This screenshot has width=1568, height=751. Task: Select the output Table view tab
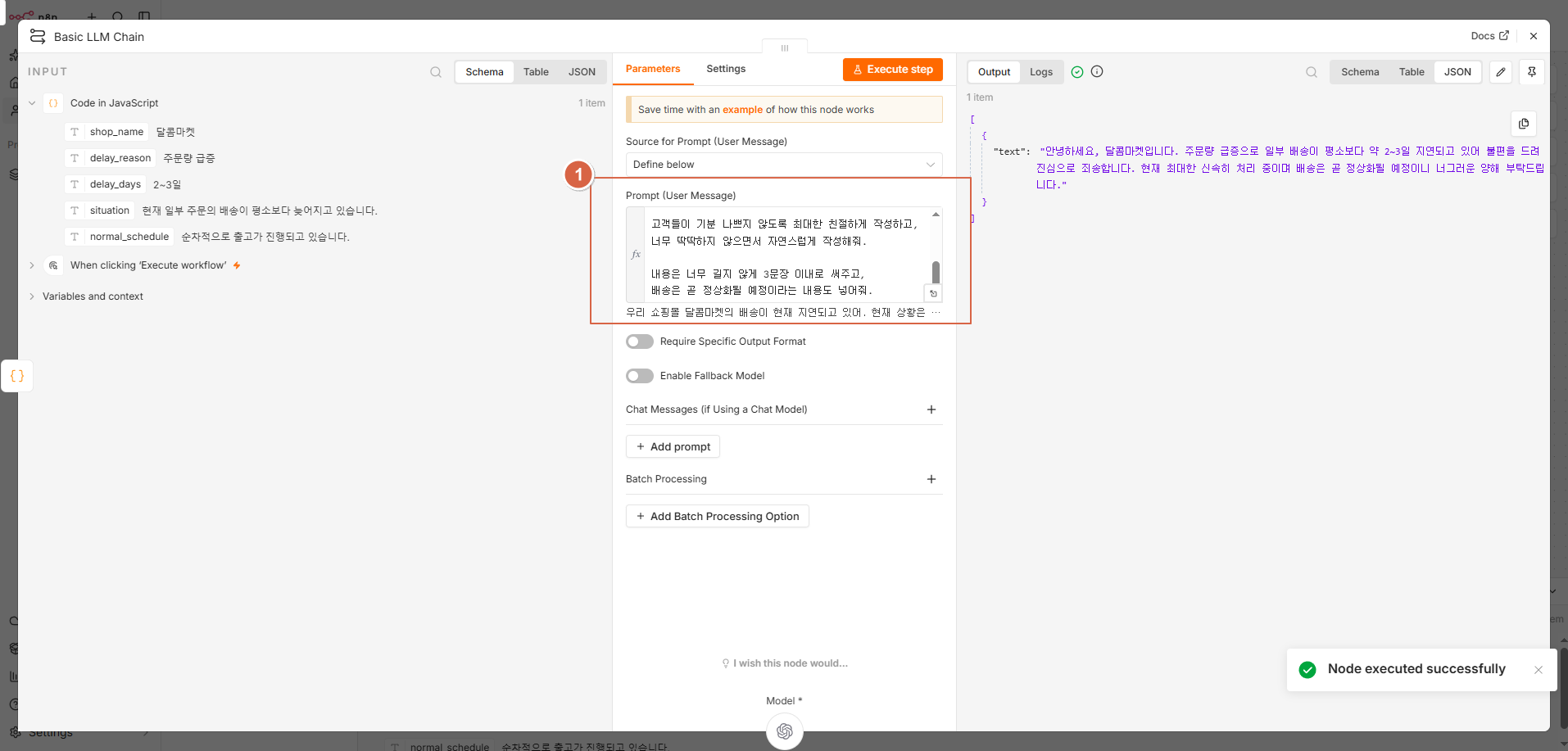[x=1412, y=72]
